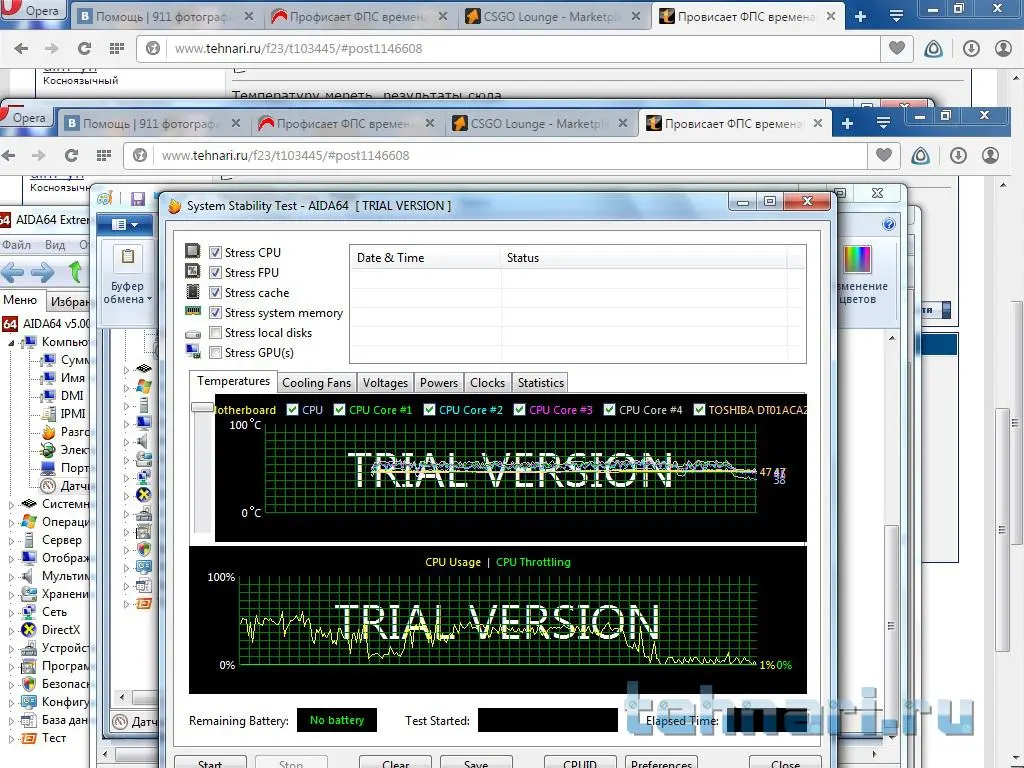The width and height of the screenshot is (1024, 768).
Task: Expand the Операци tree node
Action: [x=11, y=522]
